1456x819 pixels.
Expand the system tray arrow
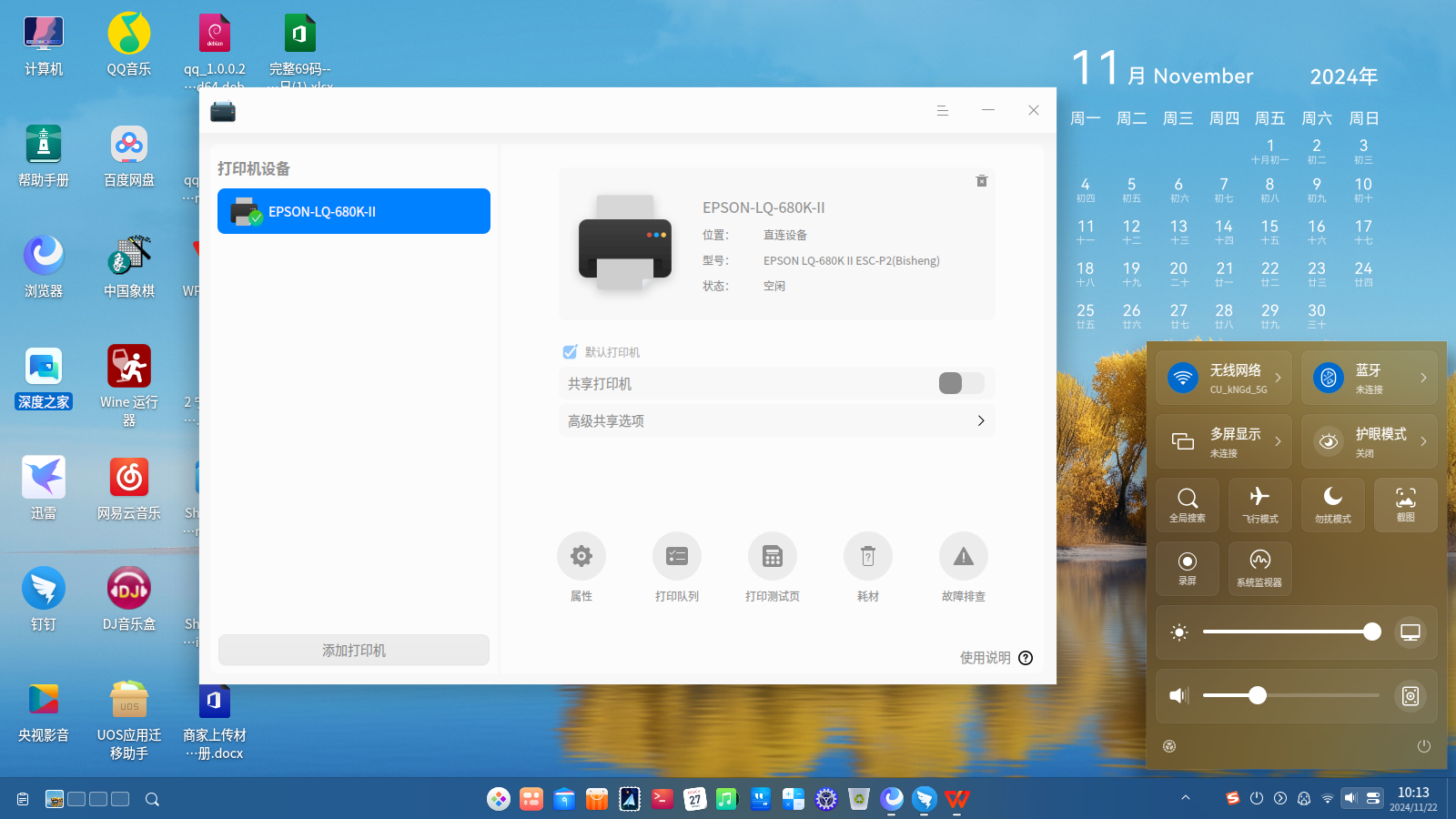pyautogui.click(x=1186, y=798)
